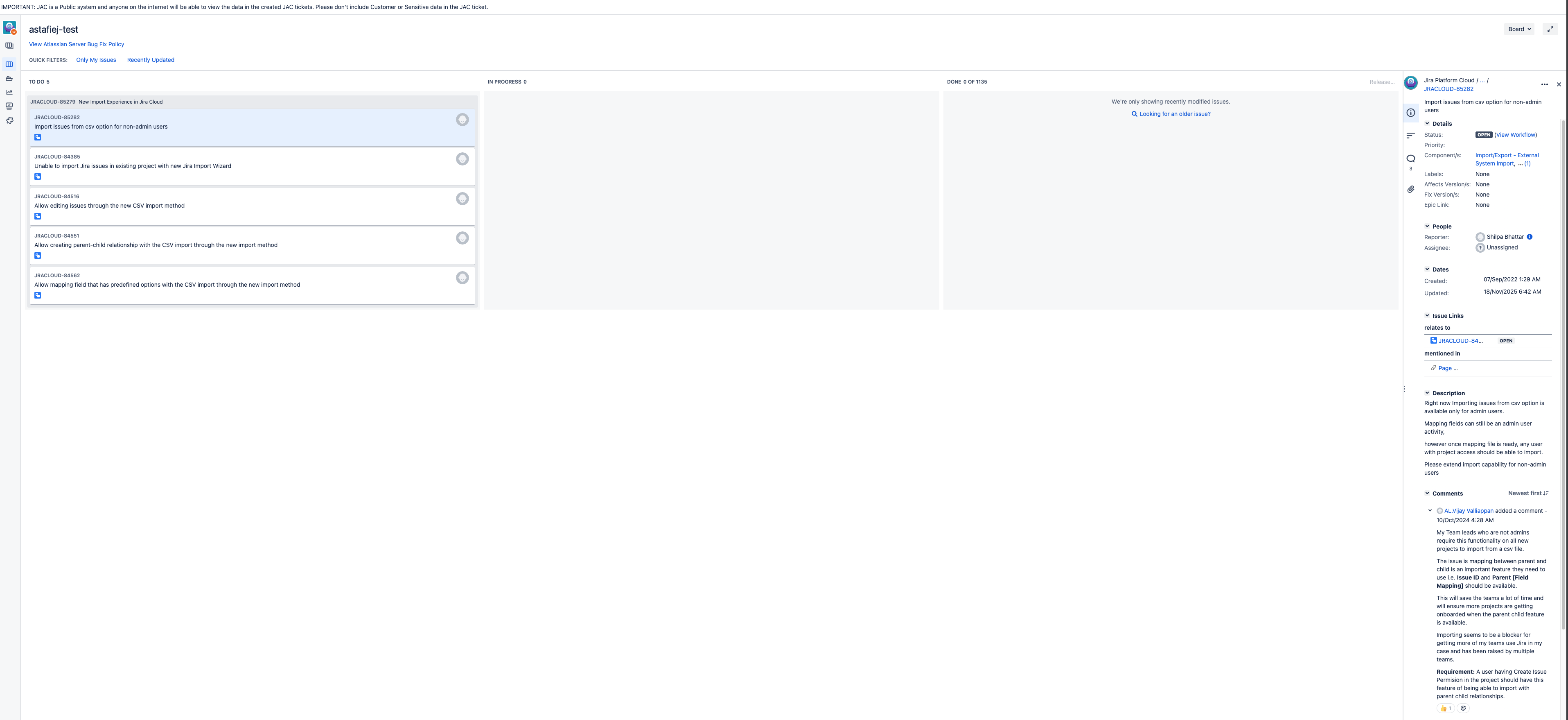
Task: Open the Issues monitor icon in the sidebar
Action: tap(9, 106)
